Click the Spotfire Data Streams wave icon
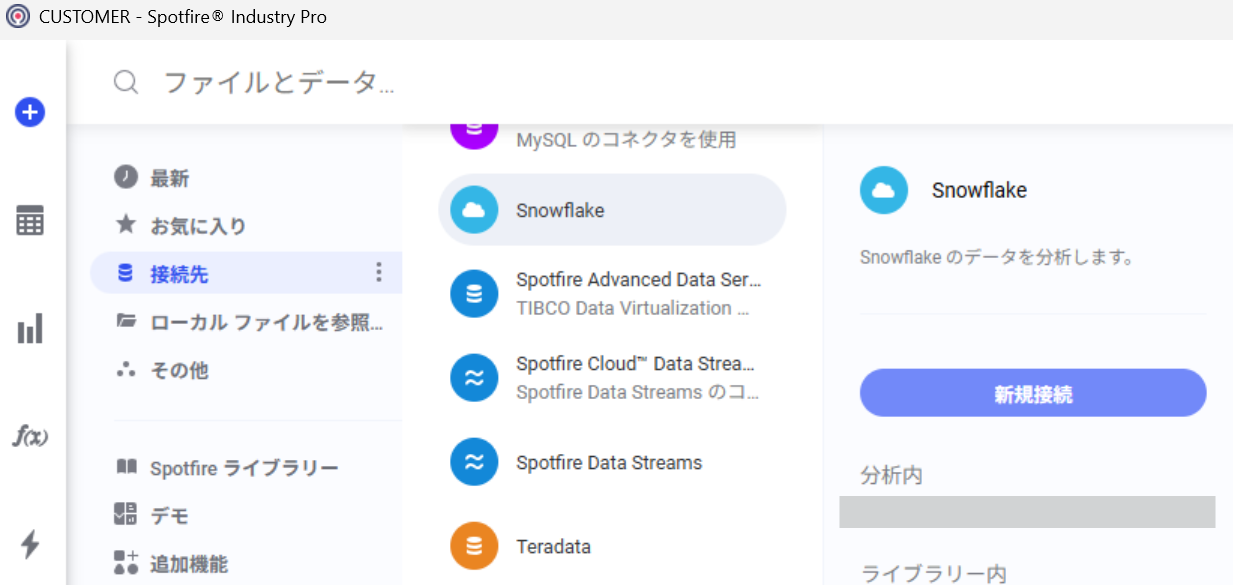This screenshot has height=585, width=1233. (x=474, y=462)
